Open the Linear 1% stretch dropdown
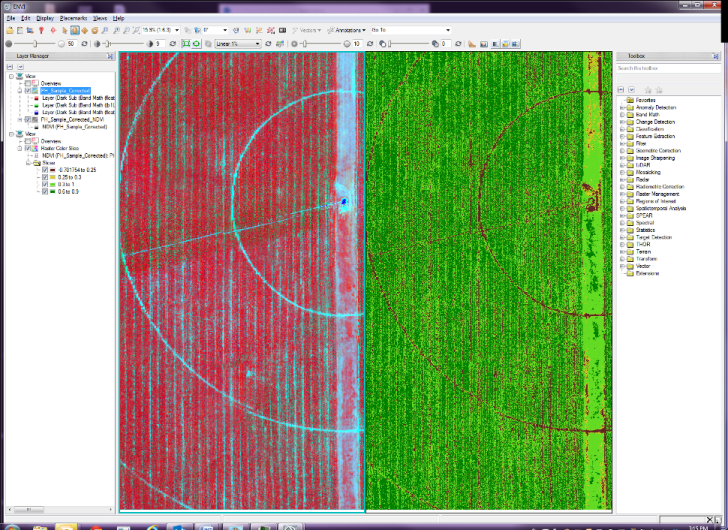728x530 pixels. pyautogui.click(x=258, y=44)
